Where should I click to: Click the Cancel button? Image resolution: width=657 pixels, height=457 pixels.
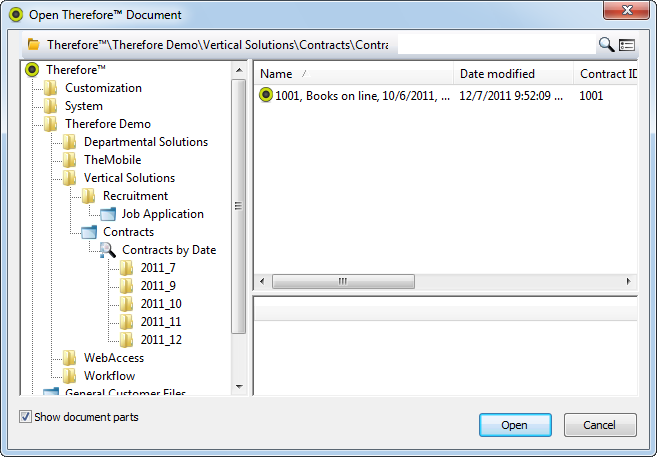pyautogui.click(x=600, y=425)
